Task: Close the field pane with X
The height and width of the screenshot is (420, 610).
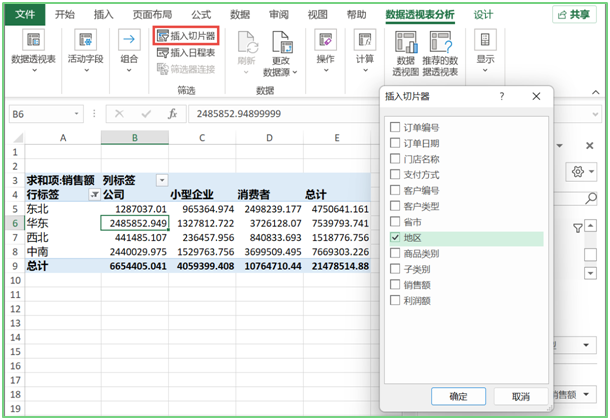Action: click(x=589, y=145)
